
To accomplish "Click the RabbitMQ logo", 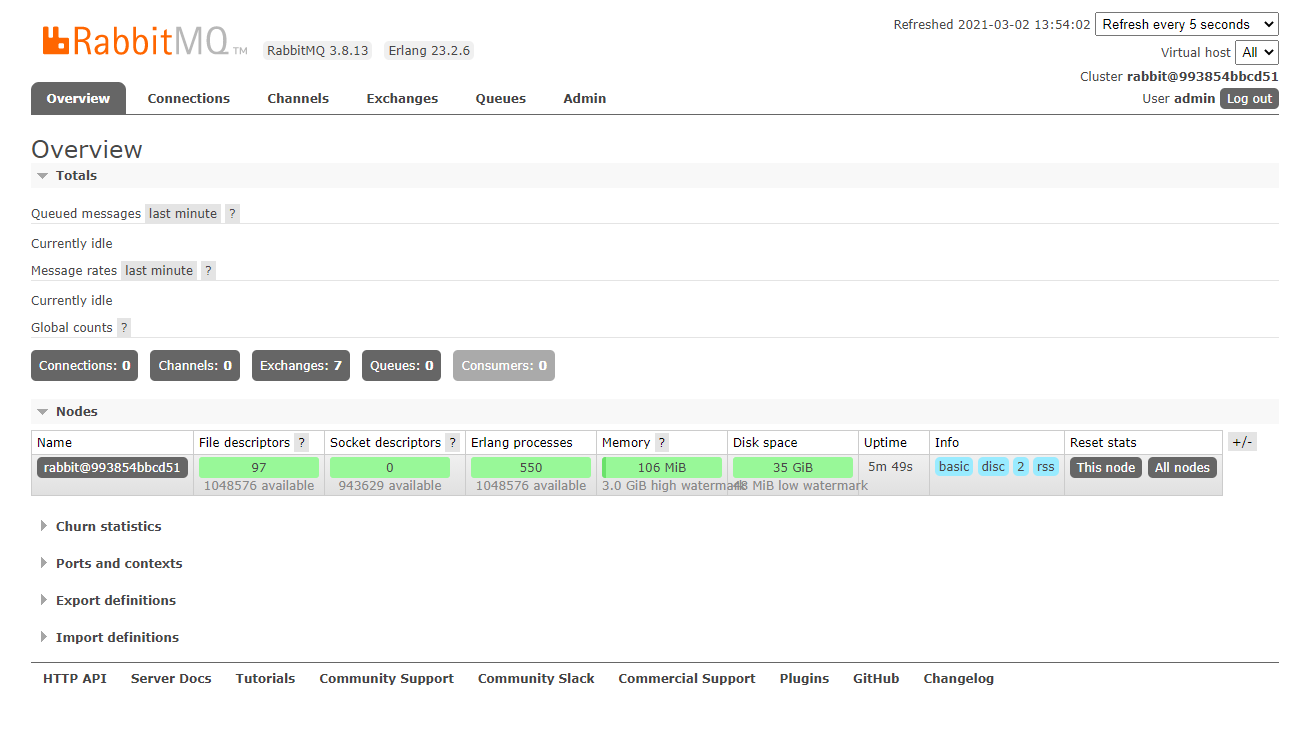I will coord(145,41).
